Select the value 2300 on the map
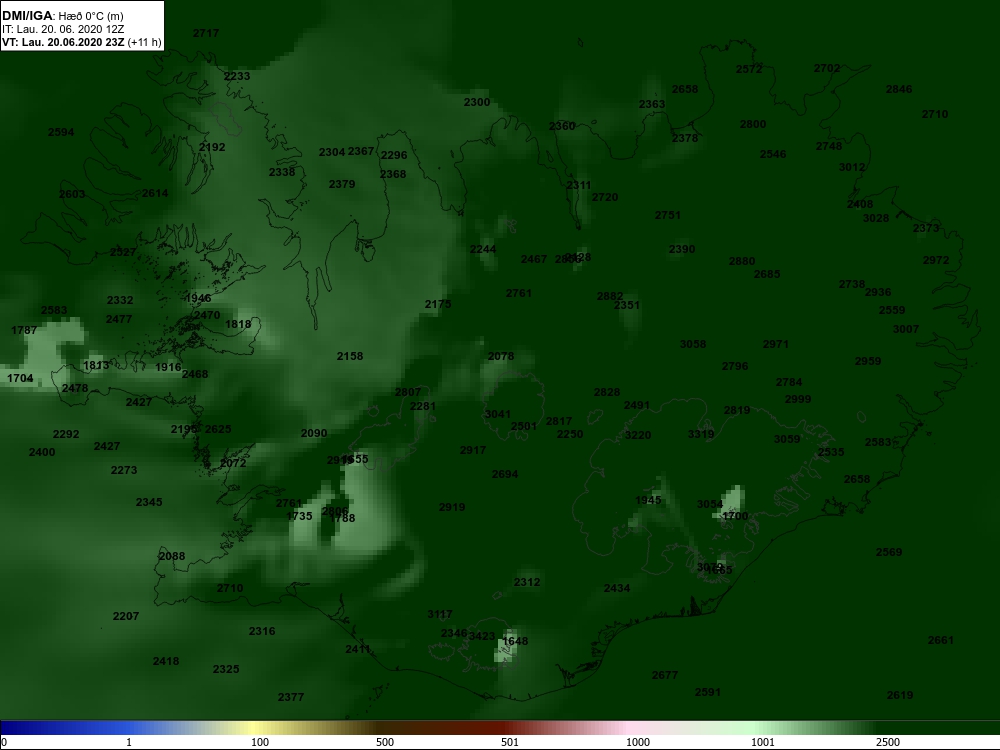The image size is (1000, 750). point(477,102)
